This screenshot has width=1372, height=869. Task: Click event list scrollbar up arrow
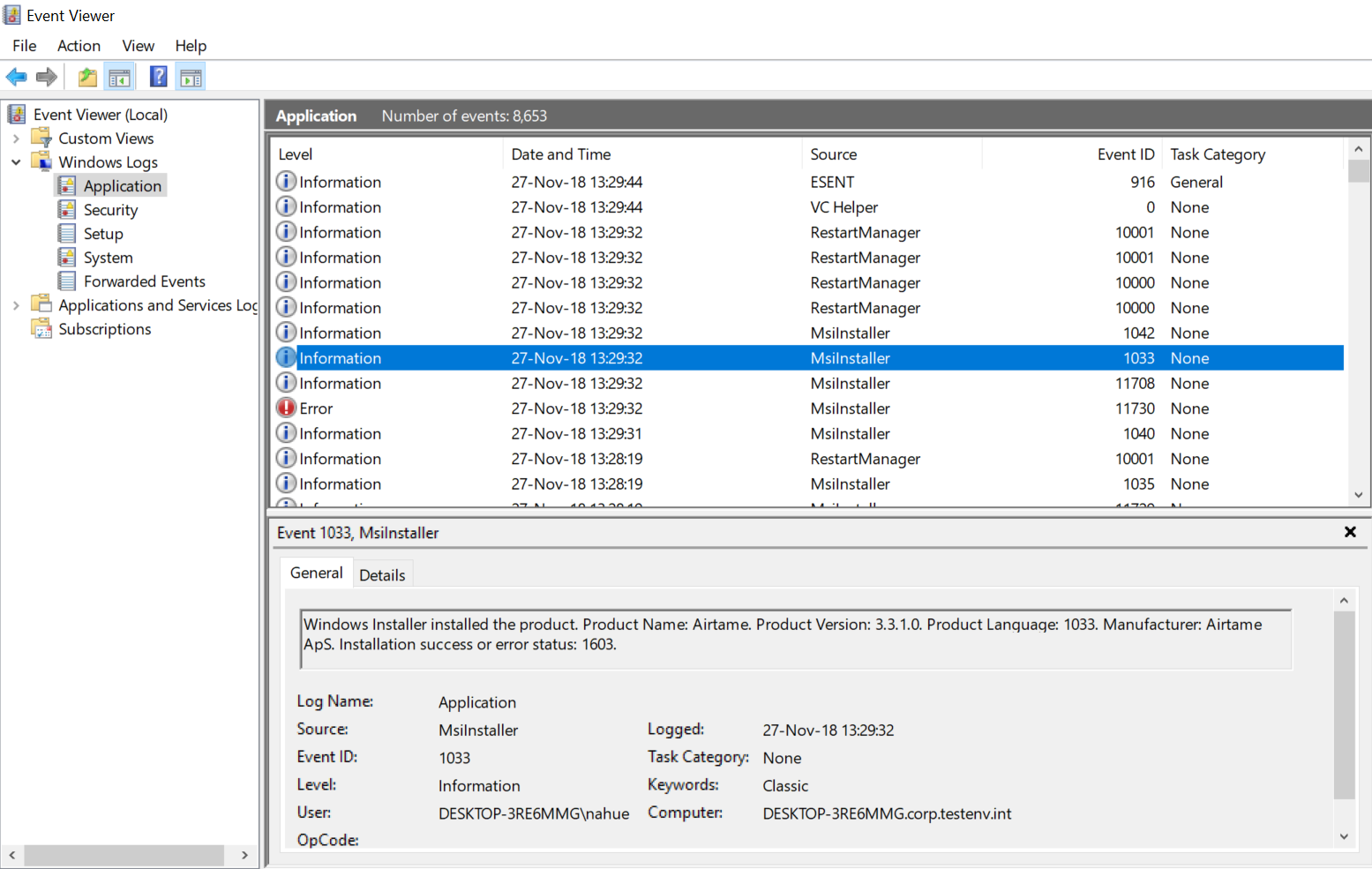[1359, 149]
